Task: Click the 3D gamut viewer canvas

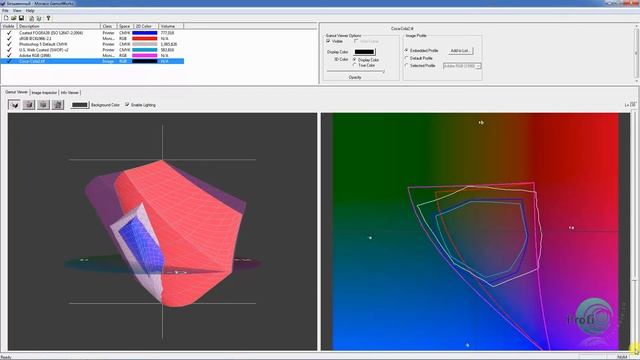Action: pyautogui.click(x=162, y=231)
